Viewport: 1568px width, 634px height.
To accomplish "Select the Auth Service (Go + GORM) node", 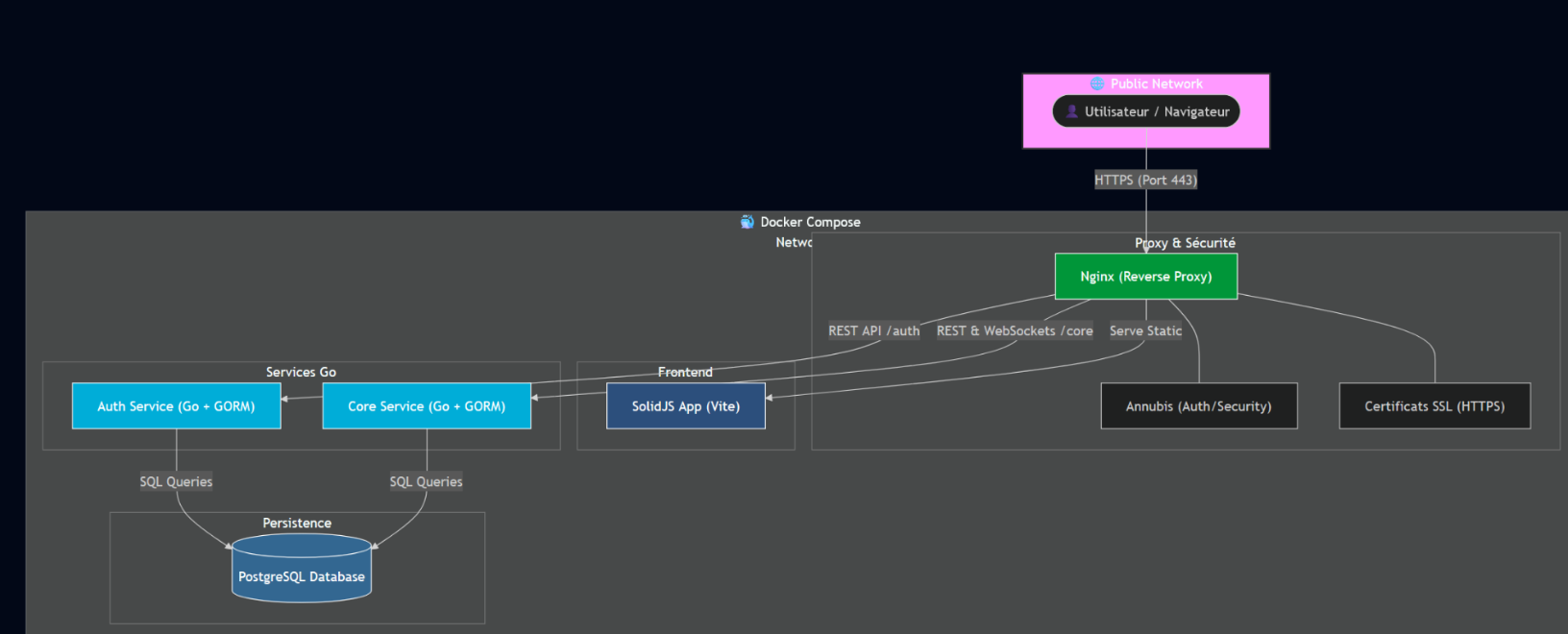I will [x=176, y=406].
